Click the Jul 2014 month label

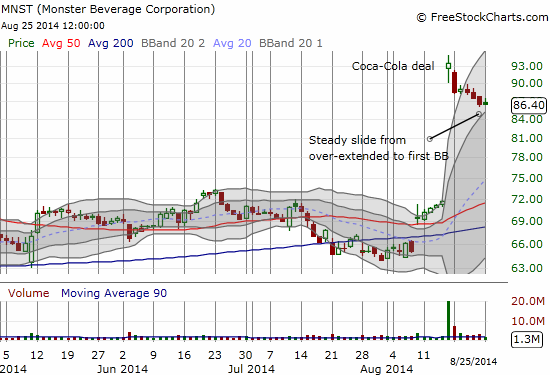251,369
